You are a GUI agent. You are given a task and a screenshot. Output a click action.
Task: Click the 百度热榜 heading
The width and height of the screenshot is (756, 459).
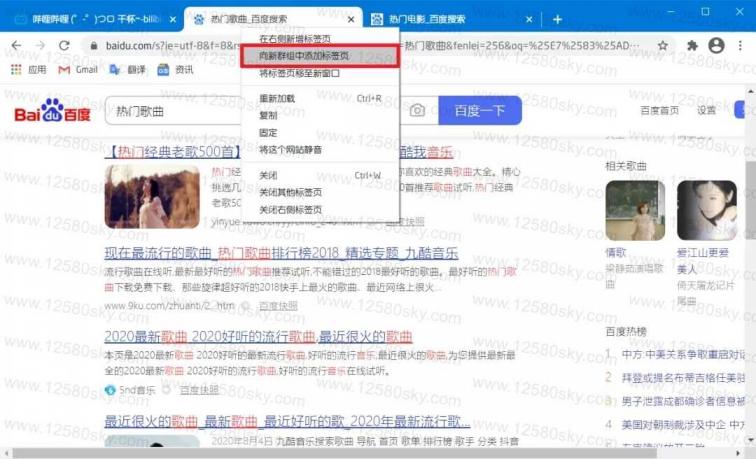626,331
